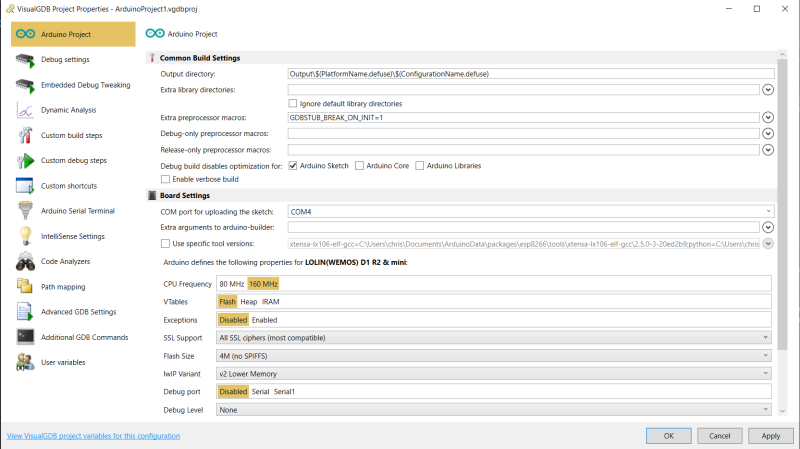Open Flash Size dropdown

click(494, 356)
